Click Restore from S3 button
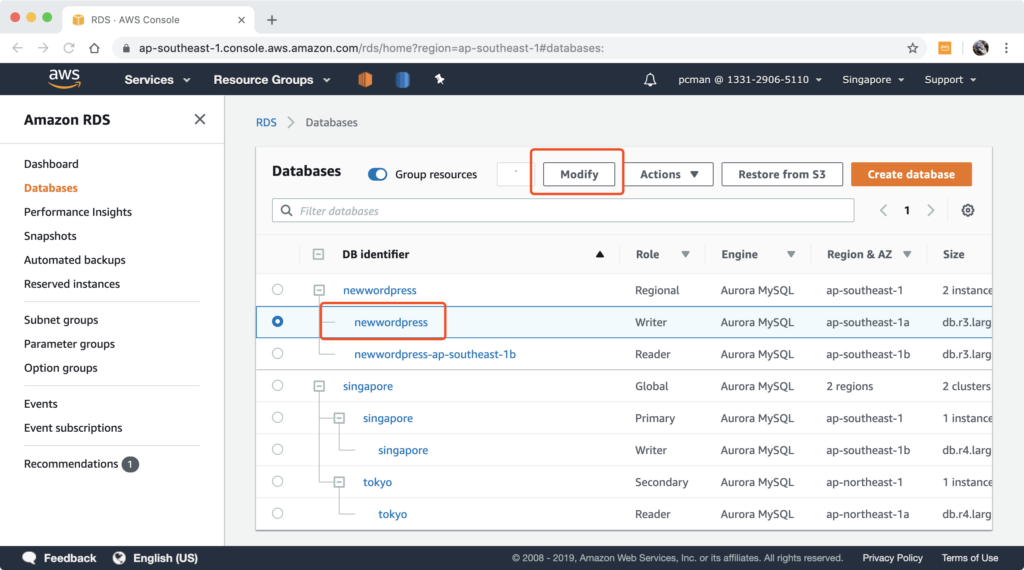Viewport: 1024px width, 570px height. [x=782, y=174]
